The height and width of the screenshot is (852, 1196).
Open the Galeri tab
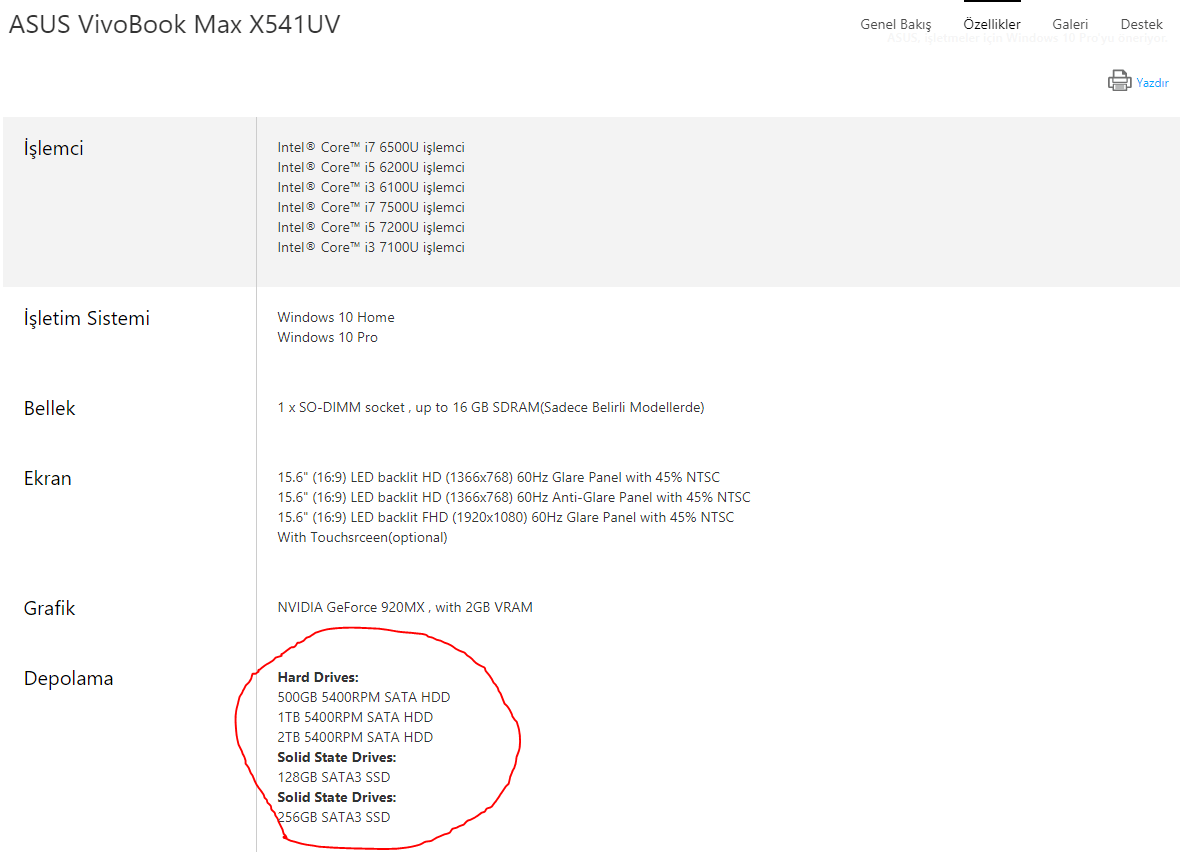click(x=1070, y=24)
